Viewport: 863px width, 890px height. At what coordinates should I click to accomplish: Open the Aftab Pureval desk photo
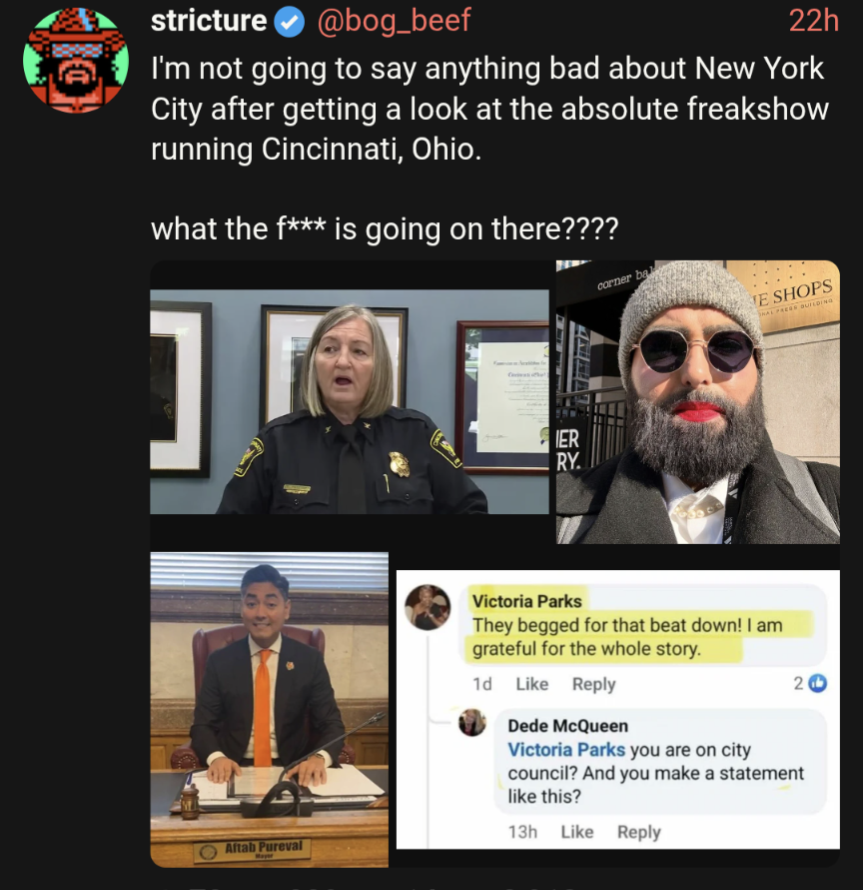(x=269, y=710)
